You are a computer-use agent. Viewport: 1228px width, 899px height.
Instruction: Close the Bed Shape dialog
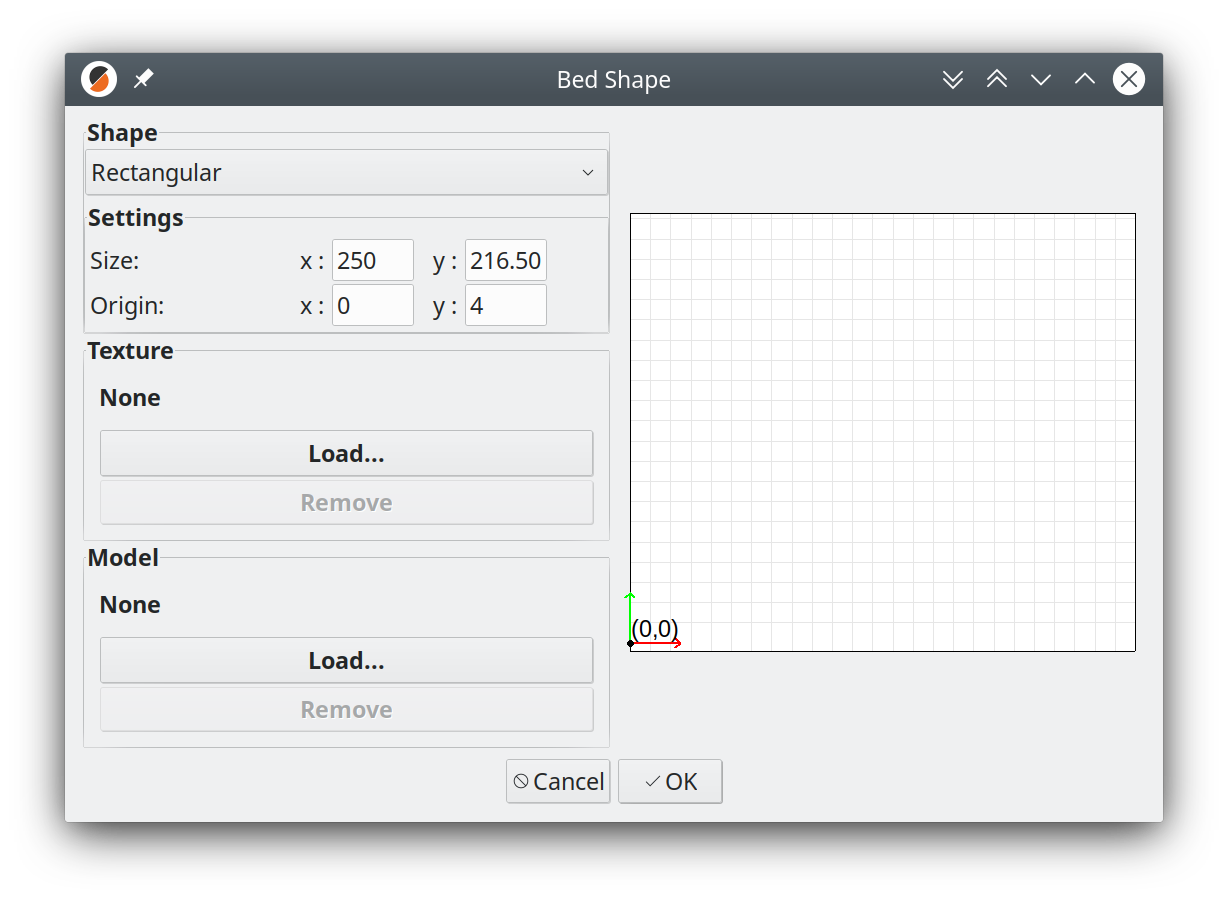click(x=1129, y=79)
